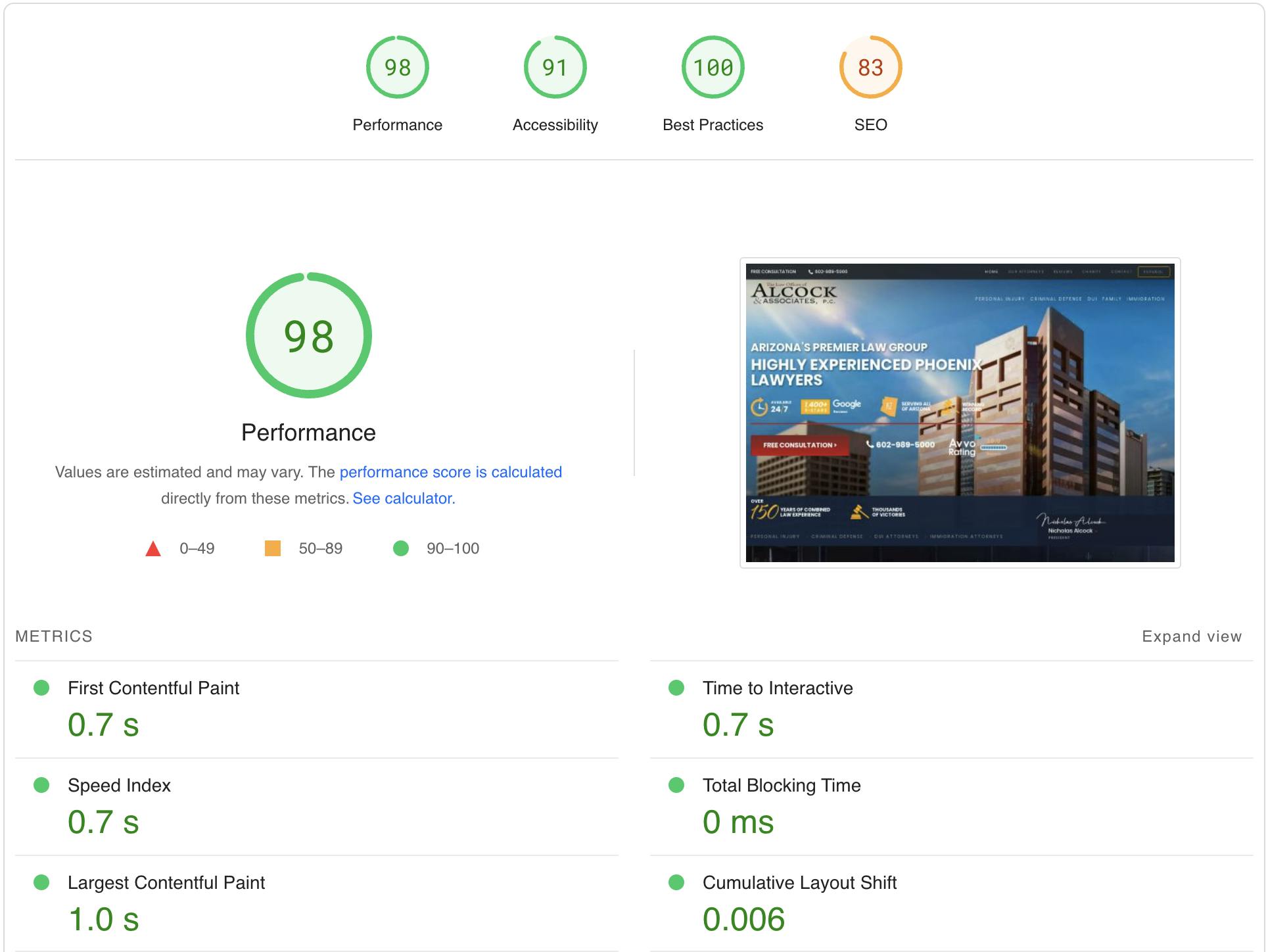The width and height of the screenshot is (1266, 952).
Task: Click the green dot beside First Contentful Paint
Action: click(41, 688)
